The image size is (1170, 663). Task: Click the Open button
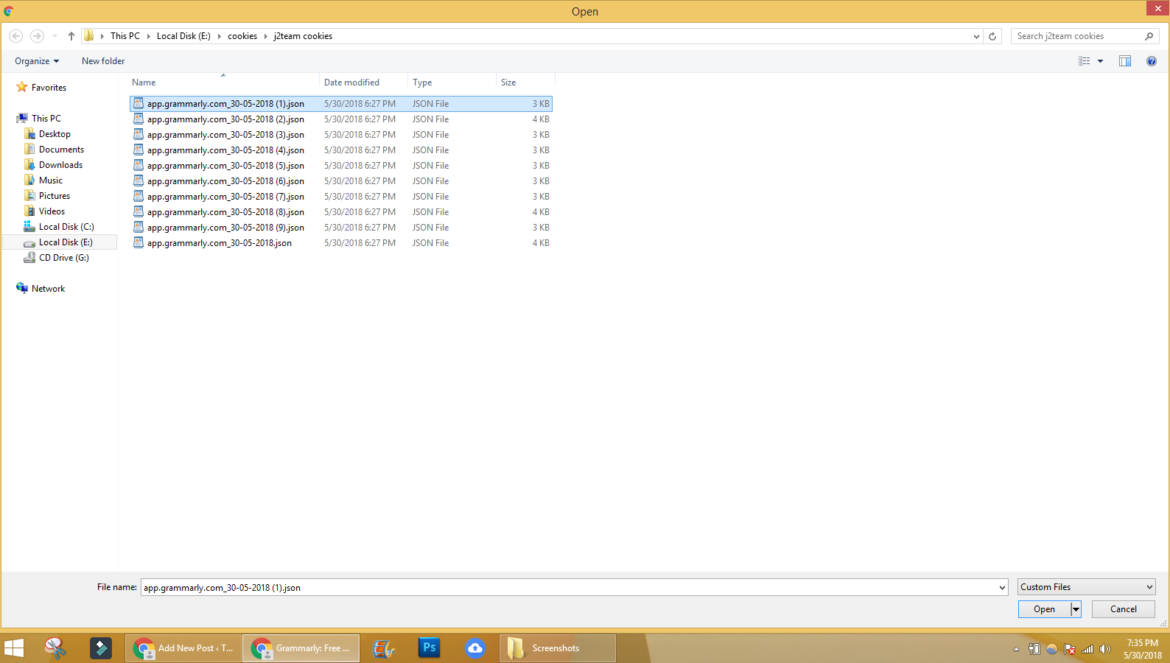pyautogui.click(x=1044, y=609)
